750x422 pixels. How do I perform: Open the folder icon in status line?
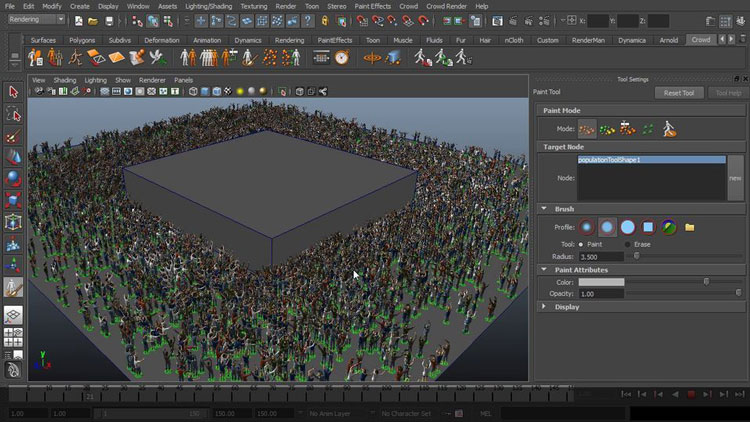pos(93,21)
